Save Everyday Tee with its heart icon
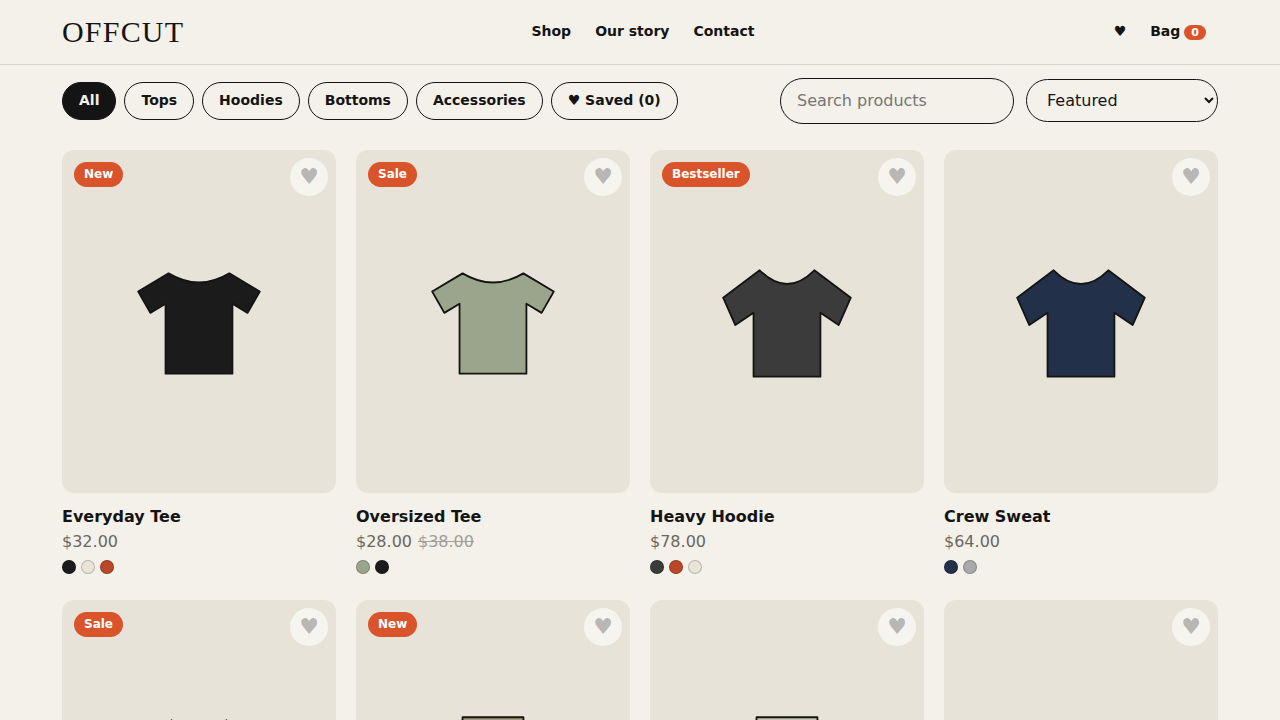Image resolution: width=1280 pixels, height=720 pixels. (309, 177)
